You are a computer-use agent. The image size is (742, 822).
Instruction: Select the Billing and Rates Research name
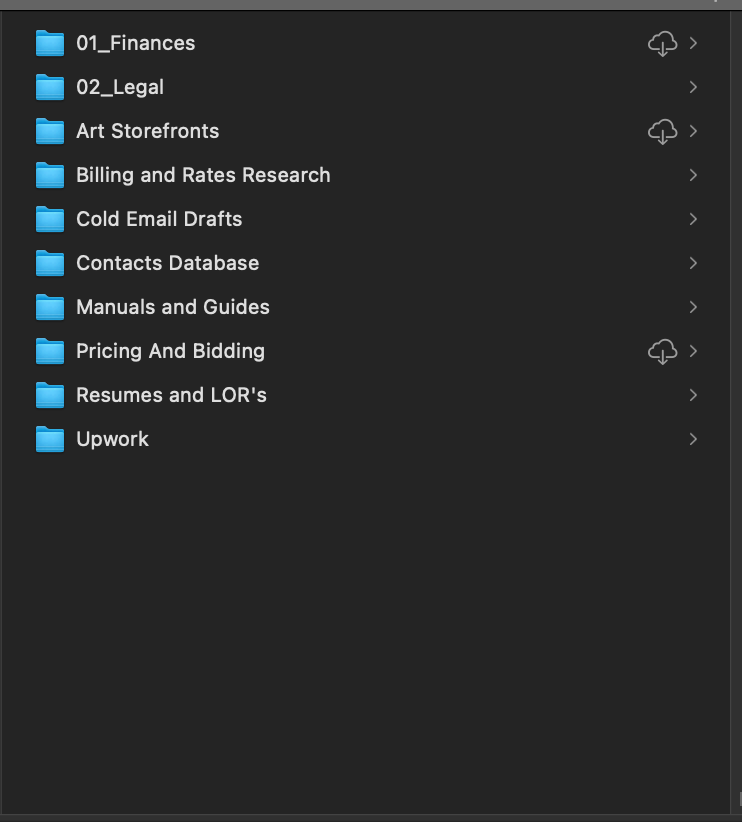click(x=203, y=175)
